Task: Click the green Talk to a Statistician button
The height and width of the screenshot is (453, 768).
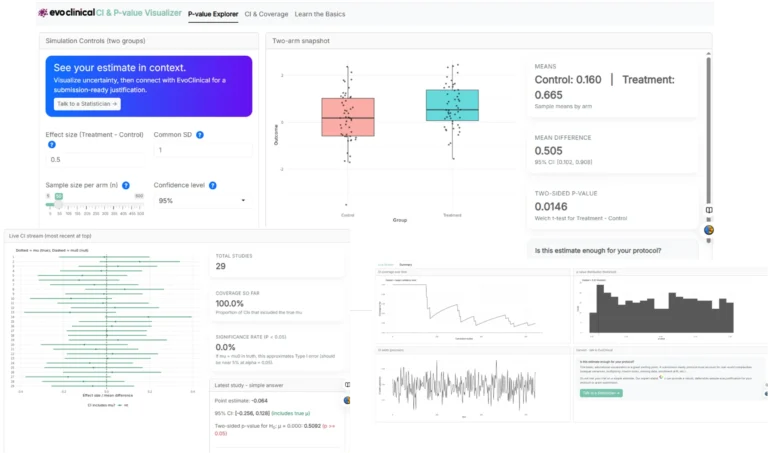Action: click(x=600, y=393)
